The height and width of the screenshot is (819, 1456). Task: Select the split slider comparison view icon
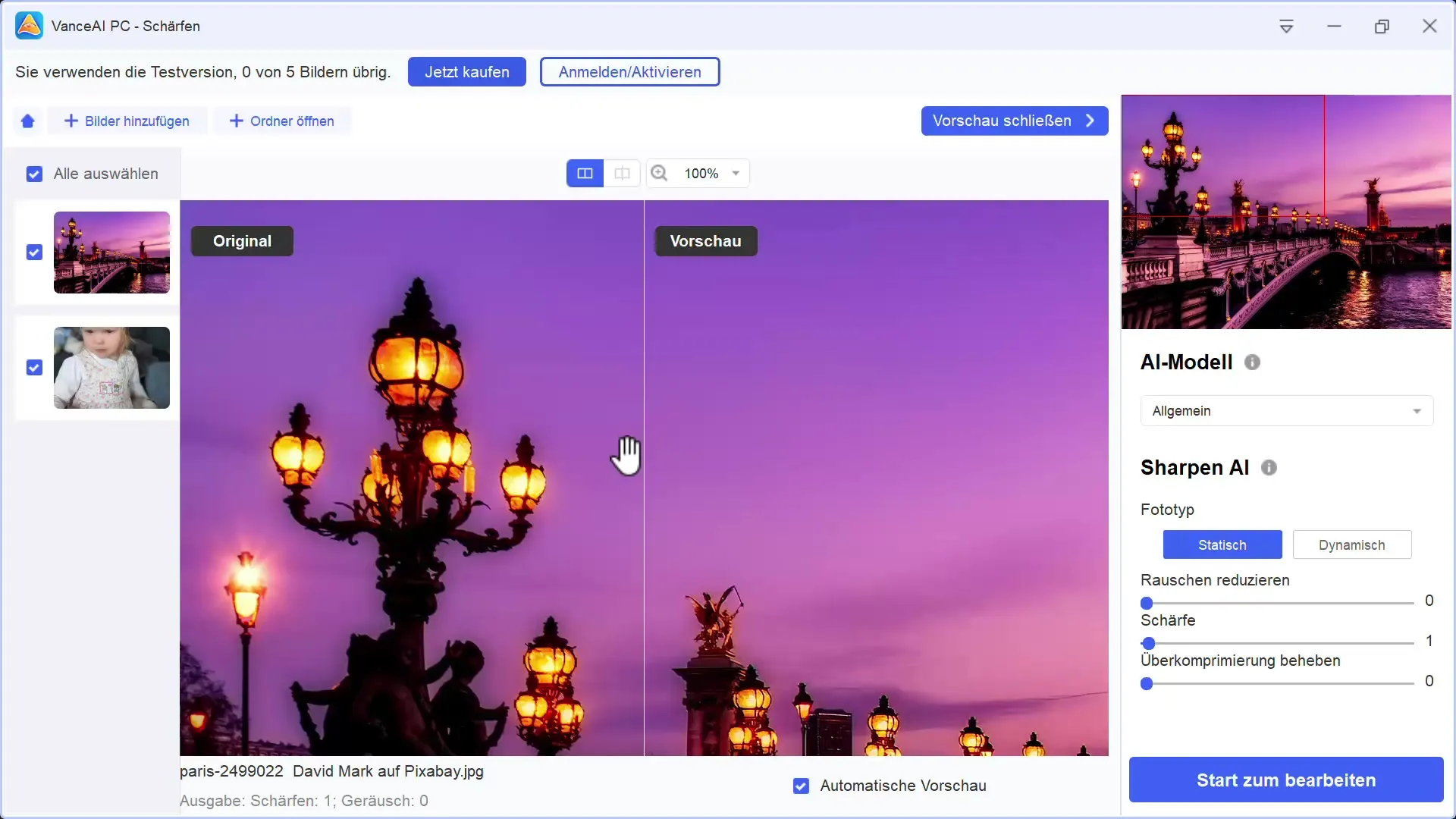622,174
